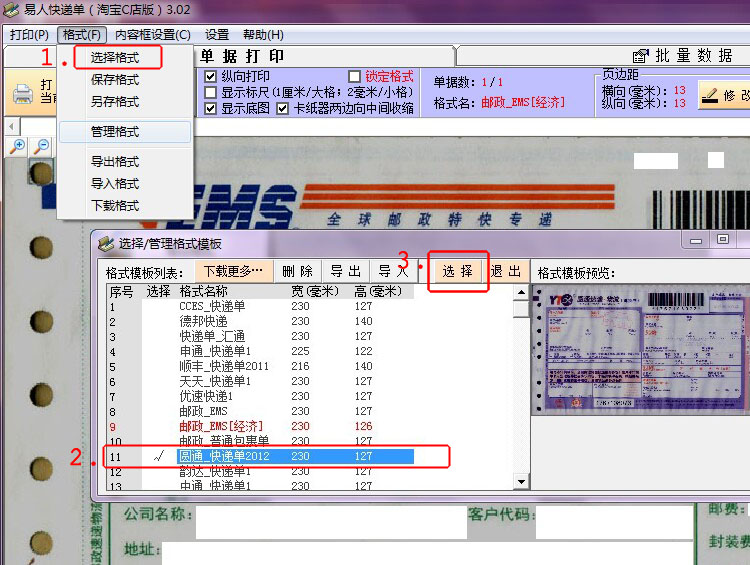The height and width of the screenshot is (565, 750).
Task: Click the batch data tab icon
Action: (640, 56)
